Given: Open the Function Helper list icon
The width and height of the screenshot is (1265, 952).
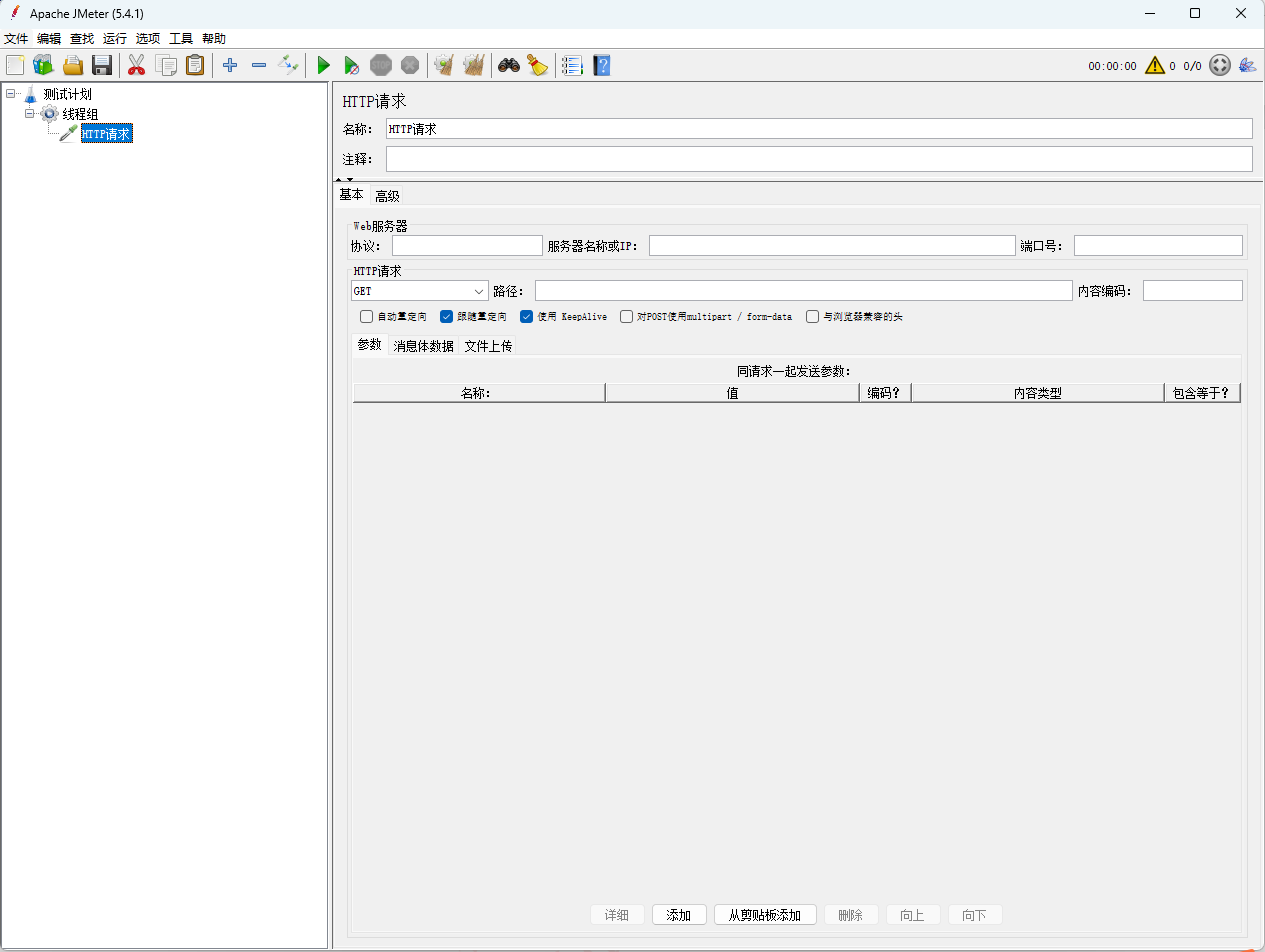Looking at the screenshot, I should point(572,66).
